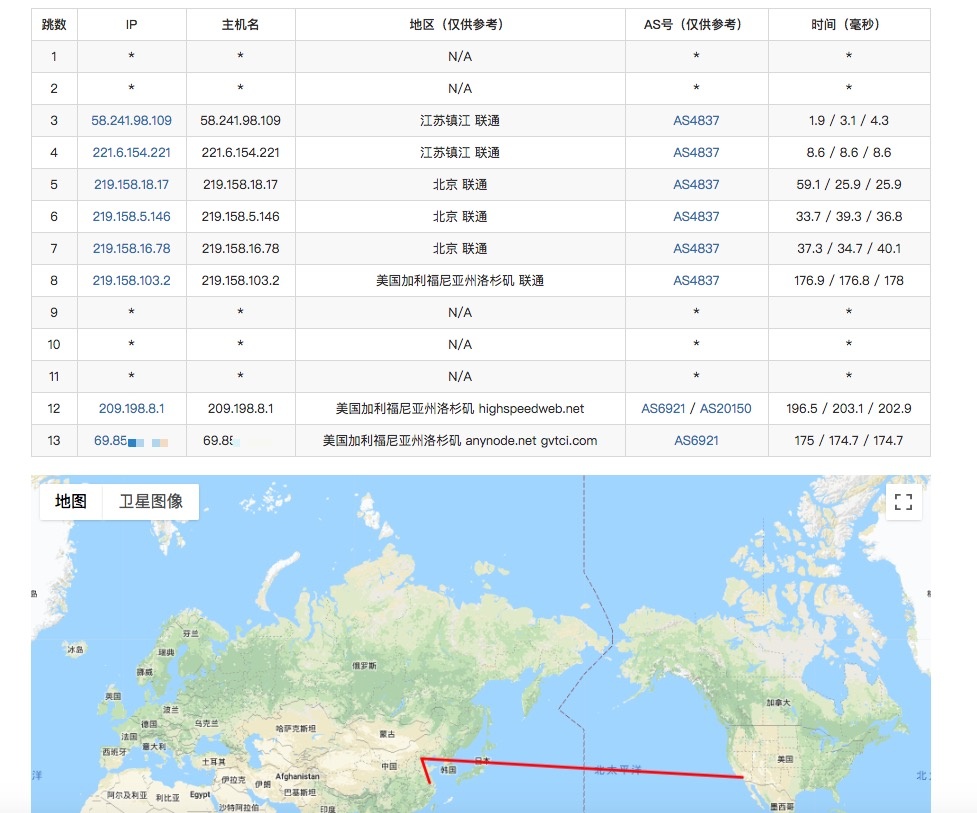Open the AS6921 link in hop 13
Viewport: 977px width, 813px height.
point(696,441)
